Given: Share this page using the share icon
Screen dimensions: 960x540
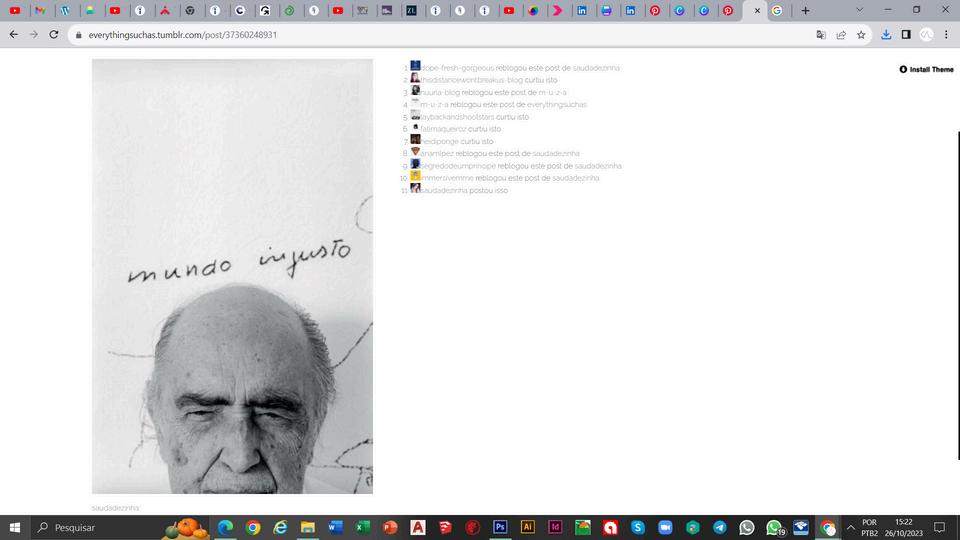Looking at the screenshot, I should point(841,35).
